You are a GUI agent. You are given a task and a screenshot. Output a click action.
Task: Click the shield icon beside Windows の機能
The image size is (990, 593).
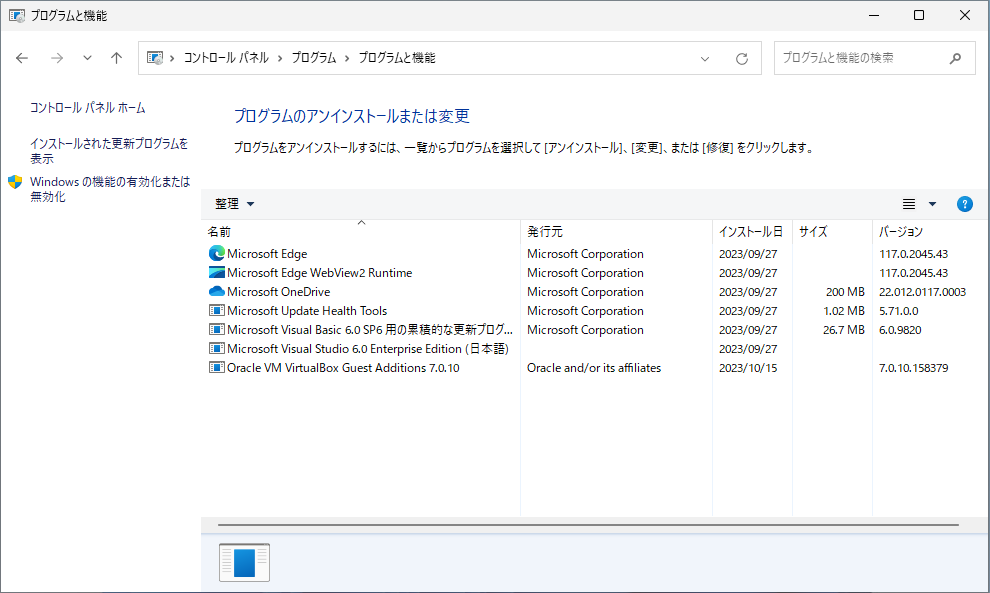pos(15,182)
